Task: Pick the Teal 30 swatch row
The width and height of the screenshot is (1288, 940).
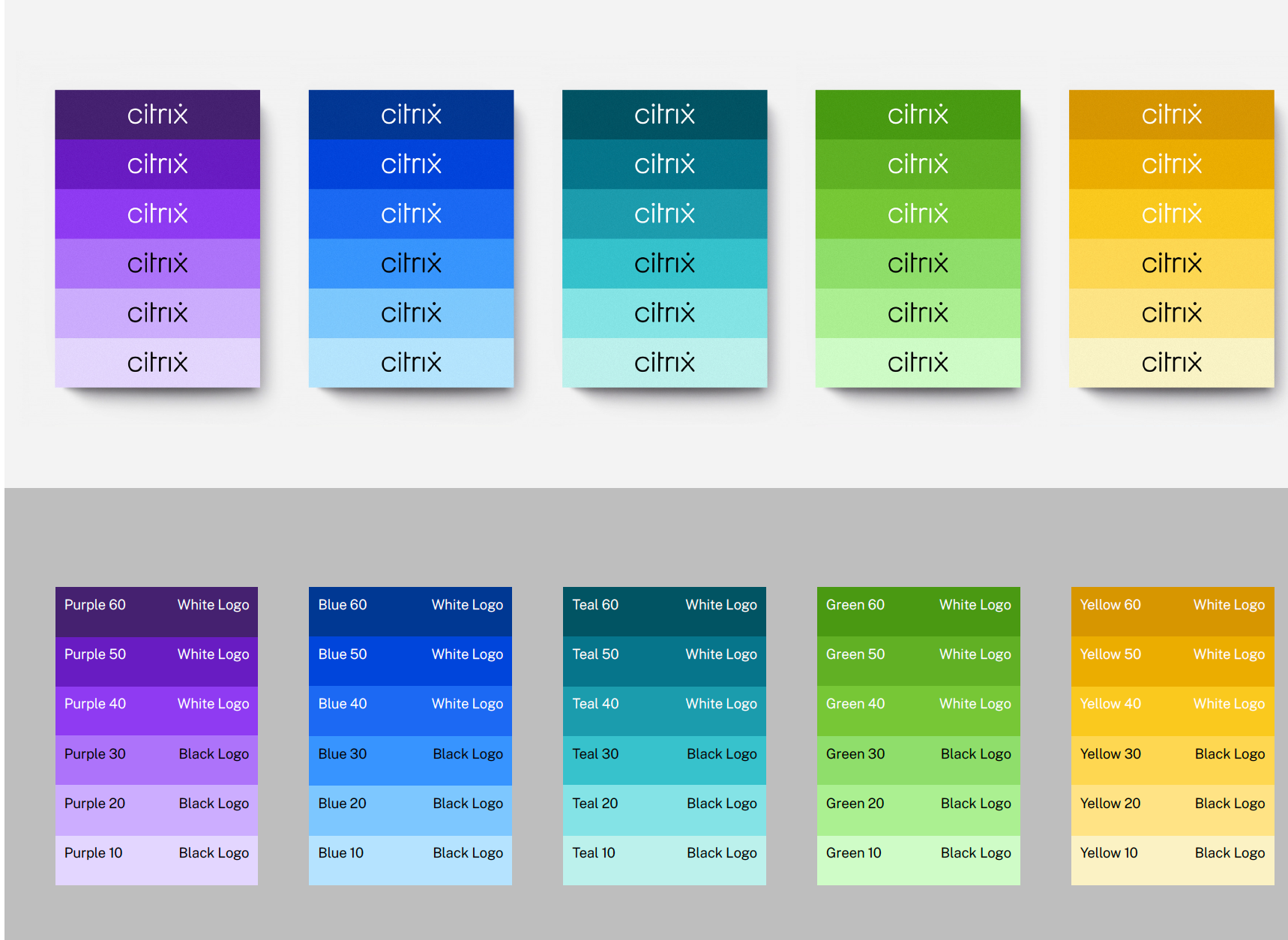Action: (x=664, y=761)
